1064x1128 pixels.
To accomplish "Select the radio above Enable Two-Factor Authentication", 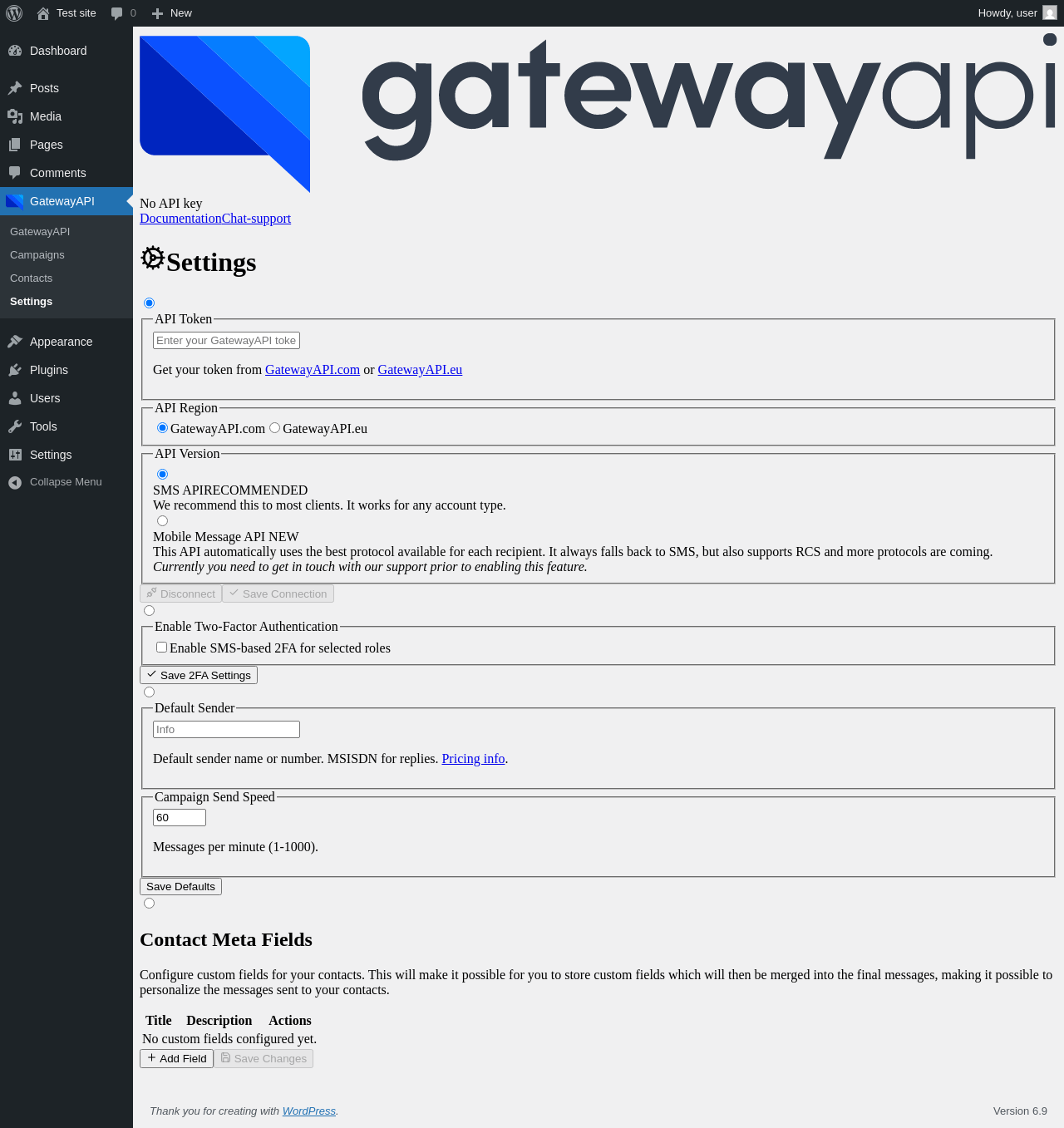I will pyautogui.click(x=150, y=611).
